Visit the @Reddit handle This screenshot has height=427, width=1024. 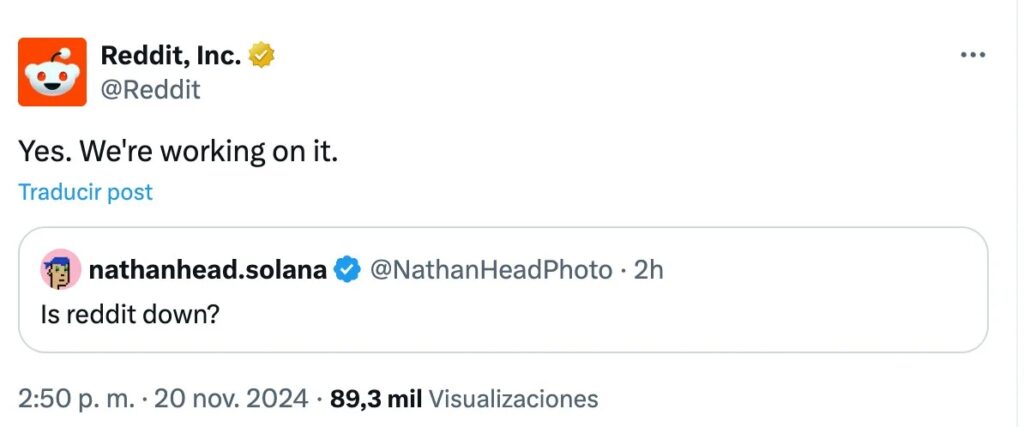click(151, 89)
